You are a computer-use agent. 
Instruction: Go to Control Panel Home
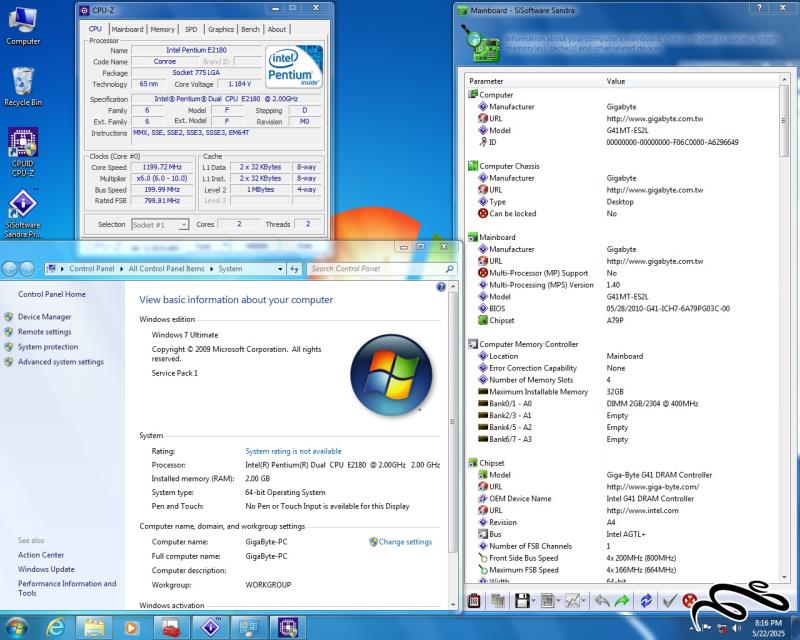(52, 294)
